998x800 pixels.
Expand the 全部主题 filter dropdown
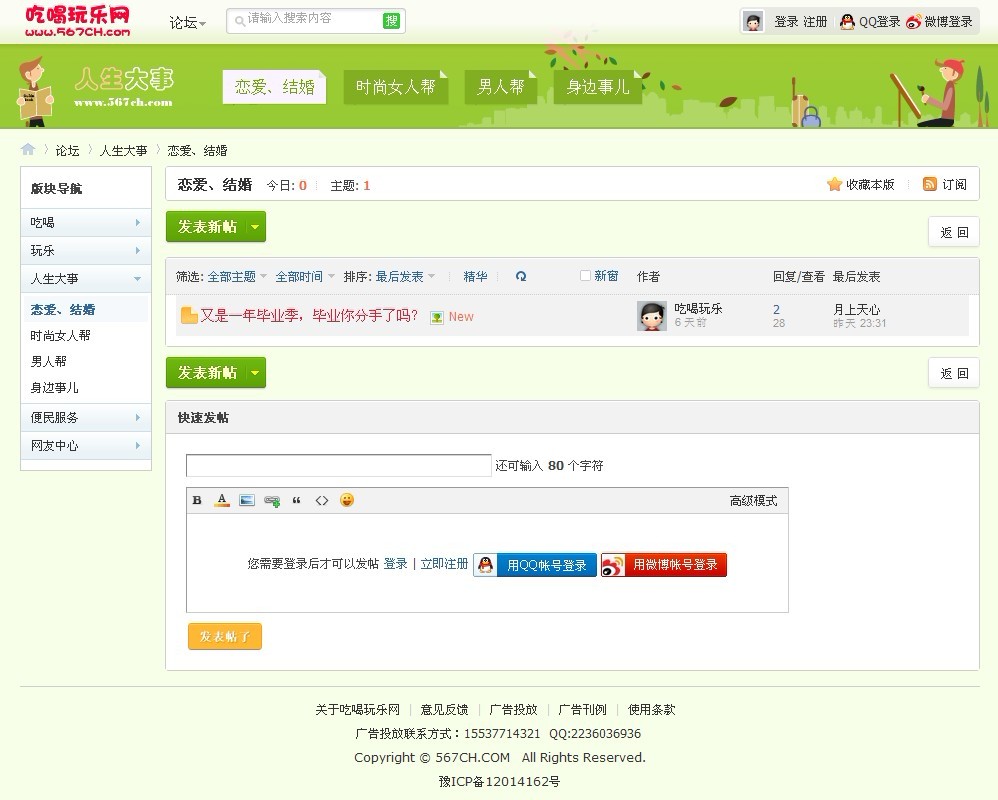click(x=237, y=277)
